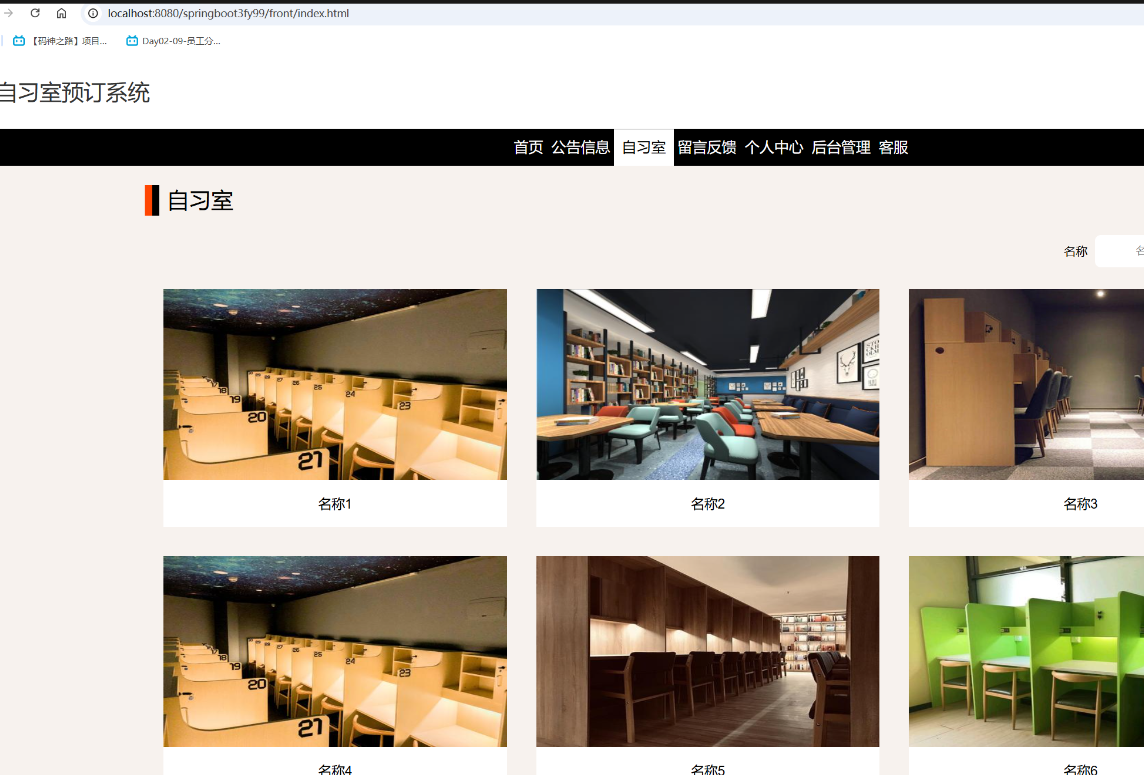Open the 名称2 study room image

tap(707, 384)
